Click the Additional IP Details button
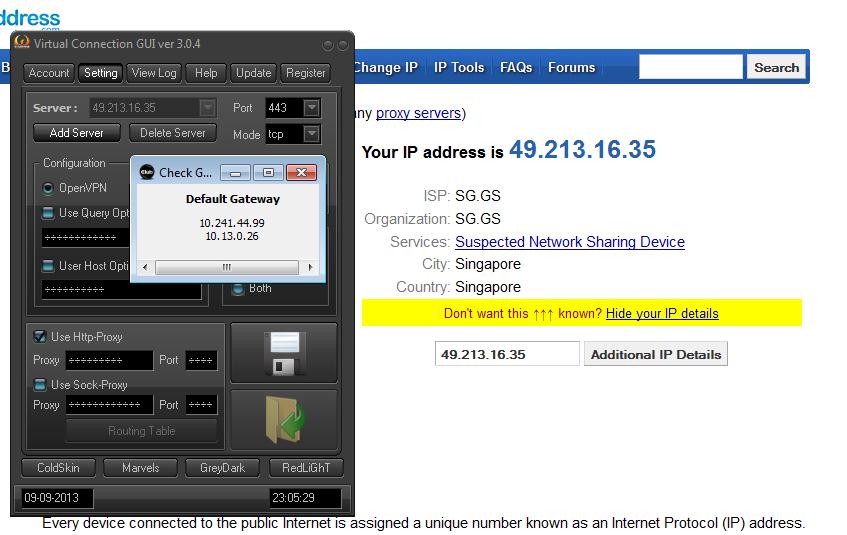This screenshot has width=847, height=535. 656,355
